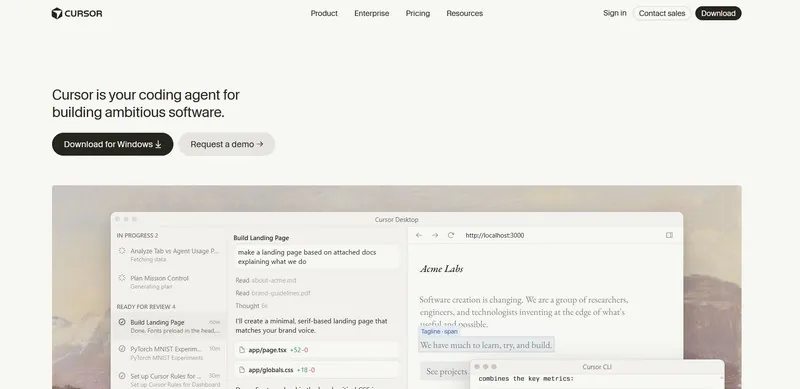Go to the Pricing page

coord(418,13)
